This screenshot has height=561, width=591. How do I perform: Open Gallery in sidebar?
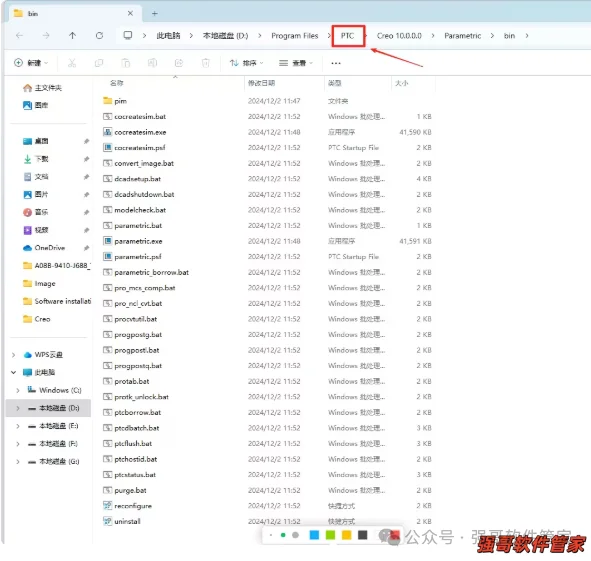pos(35,105)
